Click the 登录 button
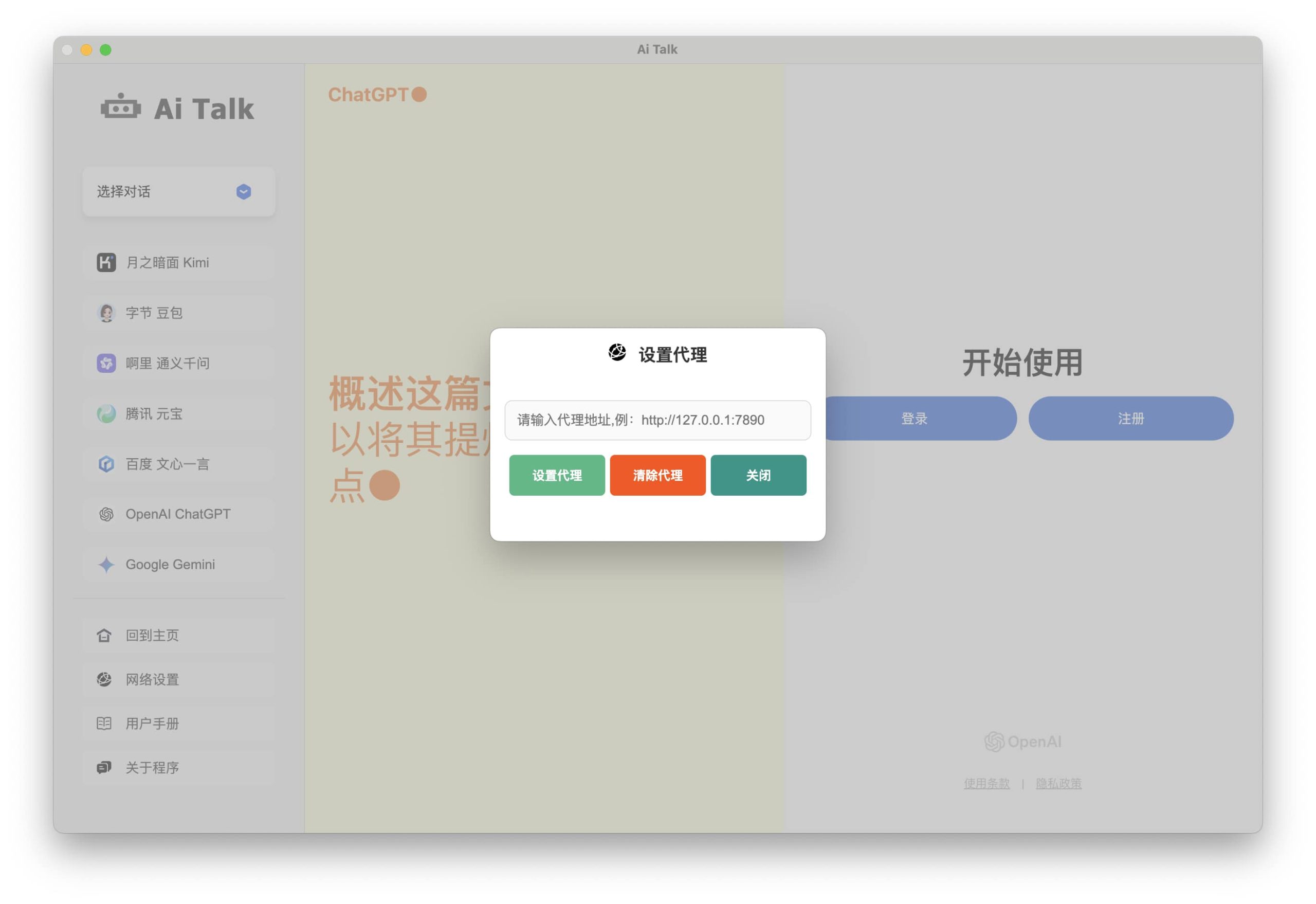This screenshot has height=904, width=1316. pos(920,419)
